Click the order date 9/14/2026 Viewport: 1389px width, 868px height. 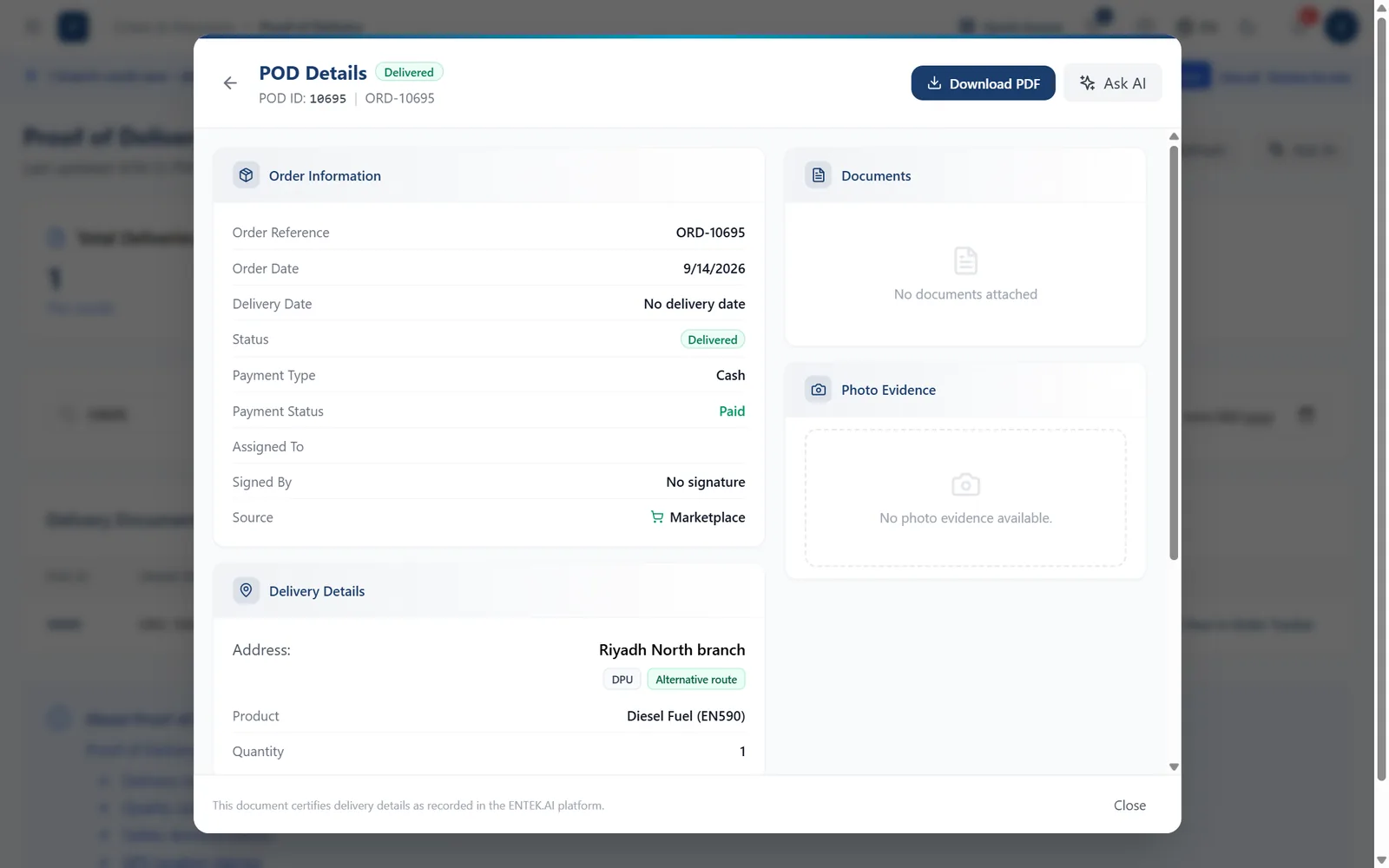pos(714,268)
